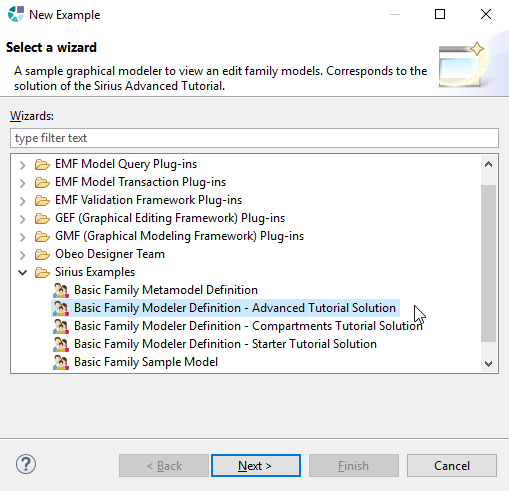Image resolution: width=509 pixels, height=491 pixels.
Task: Click the disabled Back button
Action: click(x=164, y=465)
